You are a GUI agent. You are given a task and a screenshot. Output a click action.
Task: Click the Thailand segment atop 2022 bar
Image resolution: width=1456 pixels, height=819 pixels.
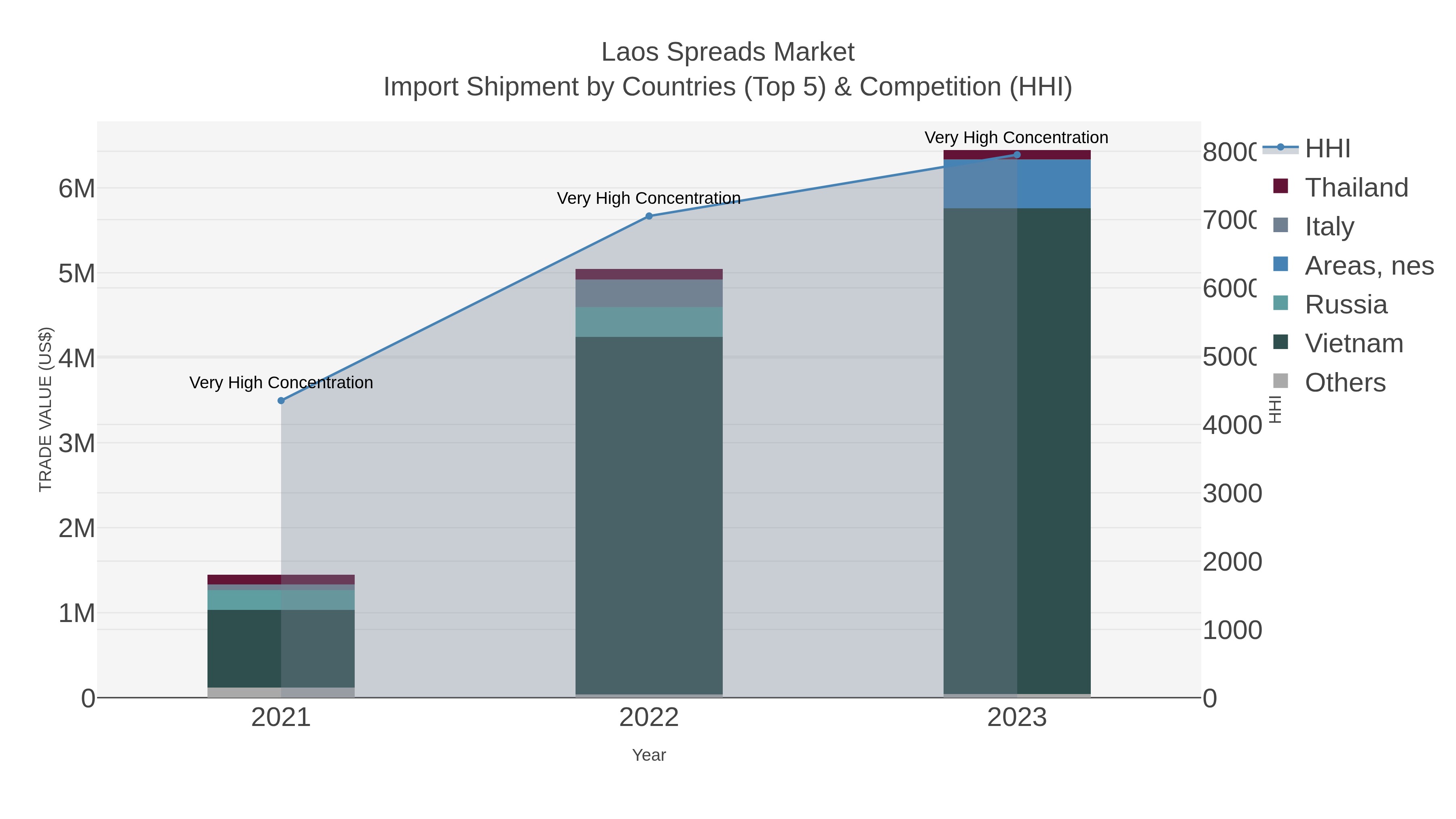tap(649, 274)
